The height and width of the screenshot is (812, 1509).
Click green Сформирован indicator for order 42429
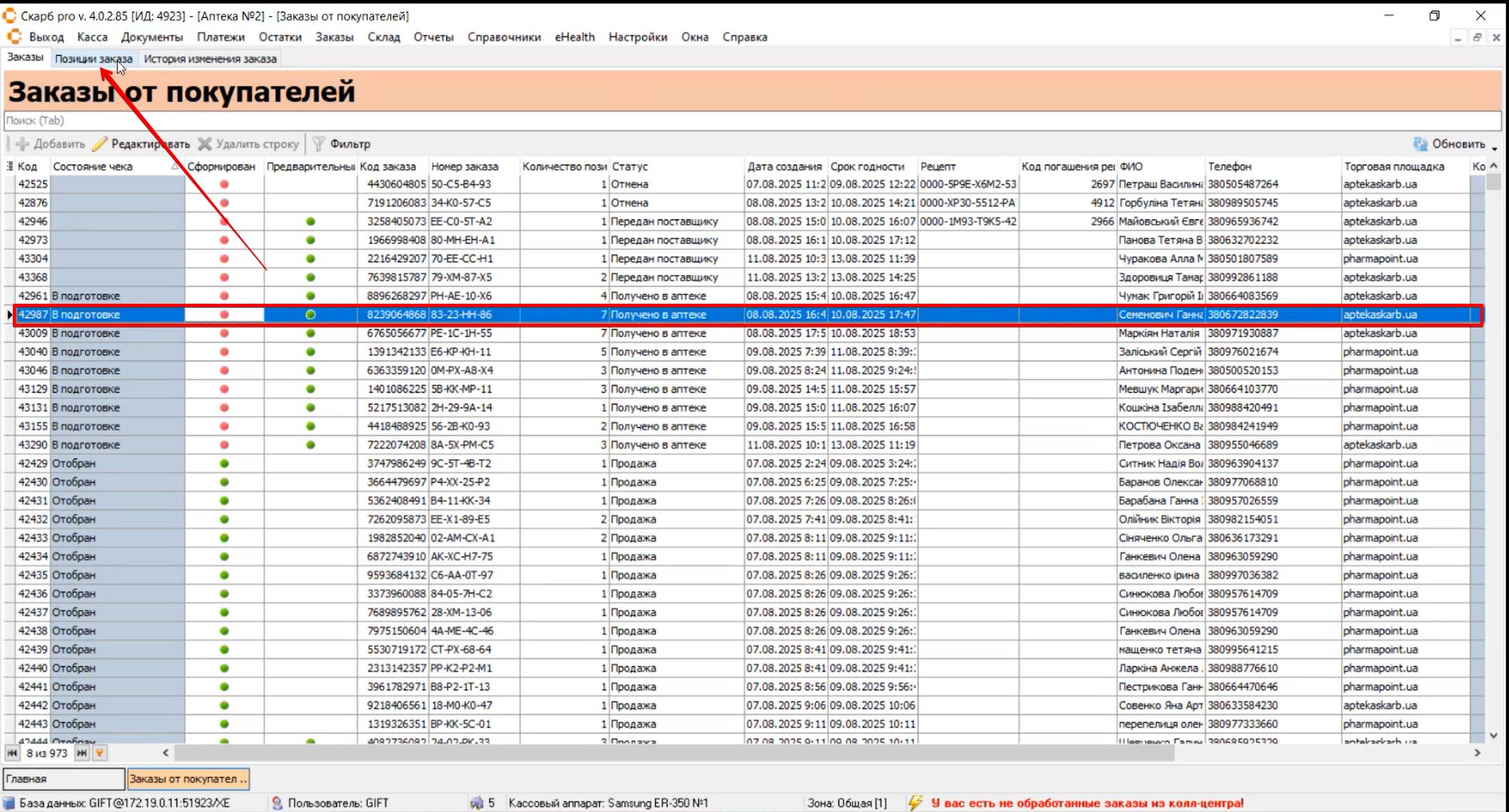[x=224, y=464]
